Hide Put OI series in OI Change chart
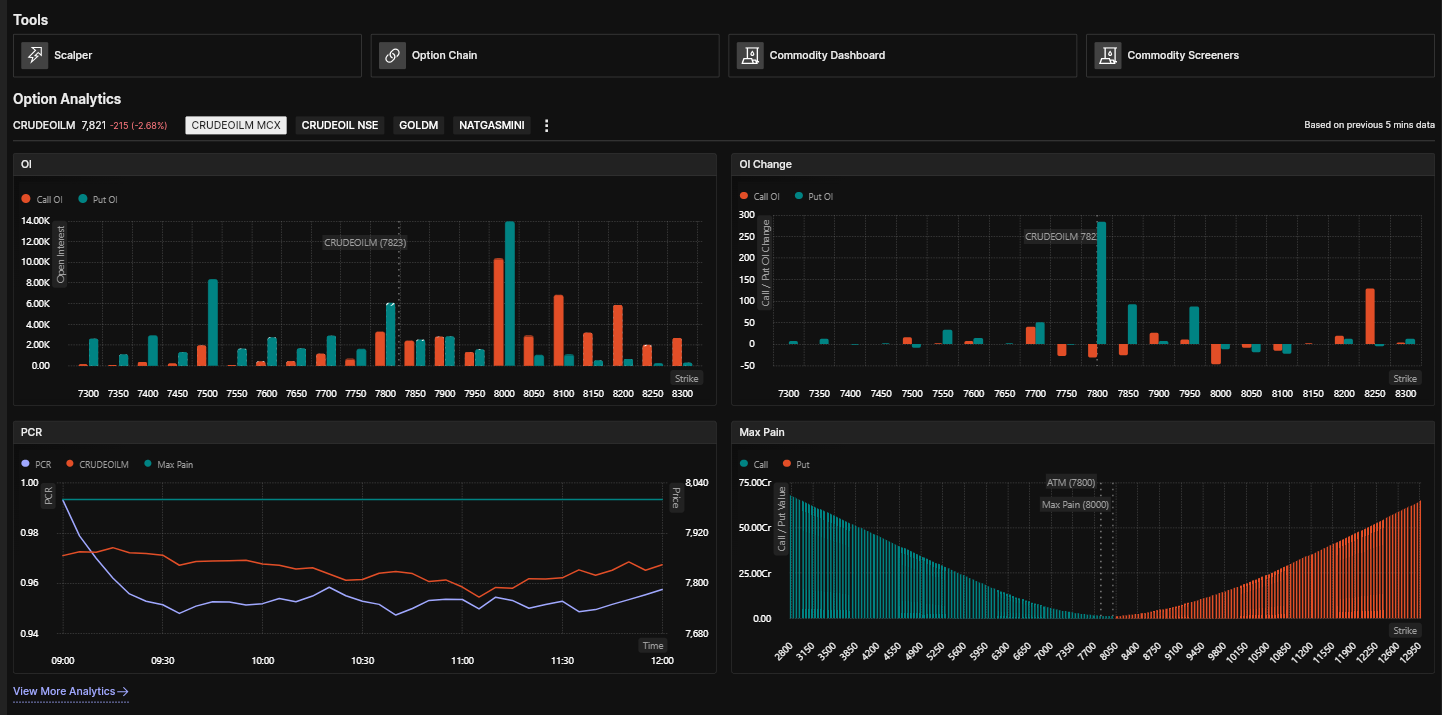1442x715 pixels. (x=815, y=197)
